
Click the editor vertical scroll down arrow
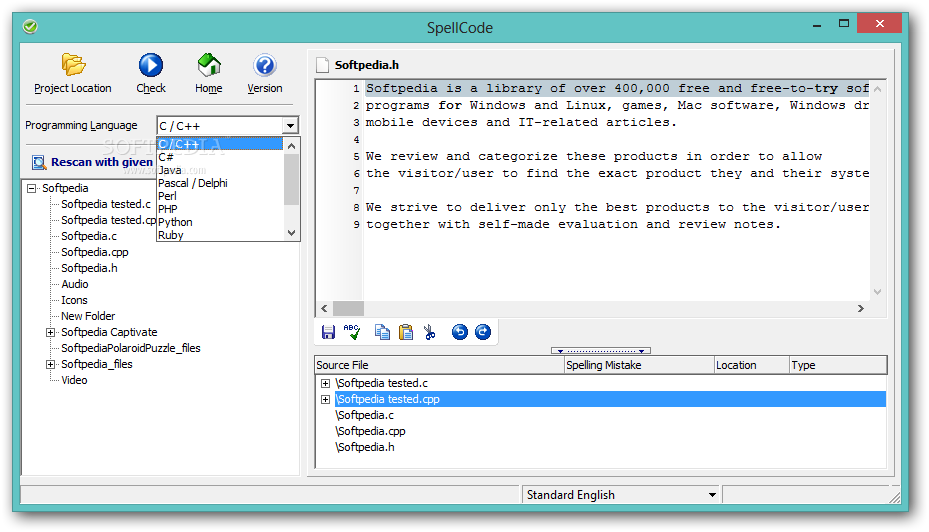877,291
